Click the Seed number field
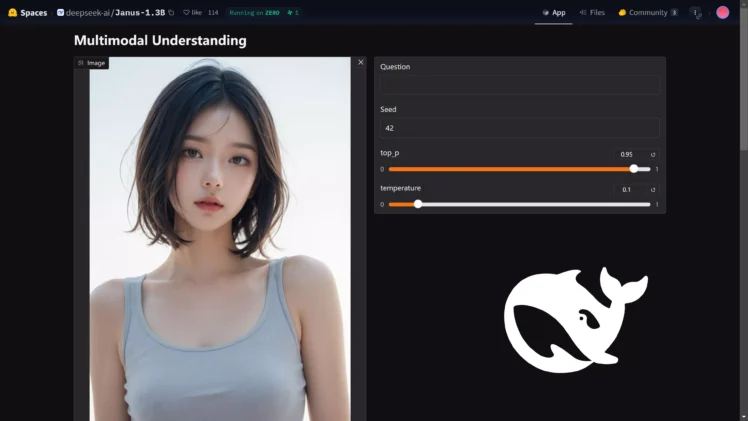 pos(519,128)
